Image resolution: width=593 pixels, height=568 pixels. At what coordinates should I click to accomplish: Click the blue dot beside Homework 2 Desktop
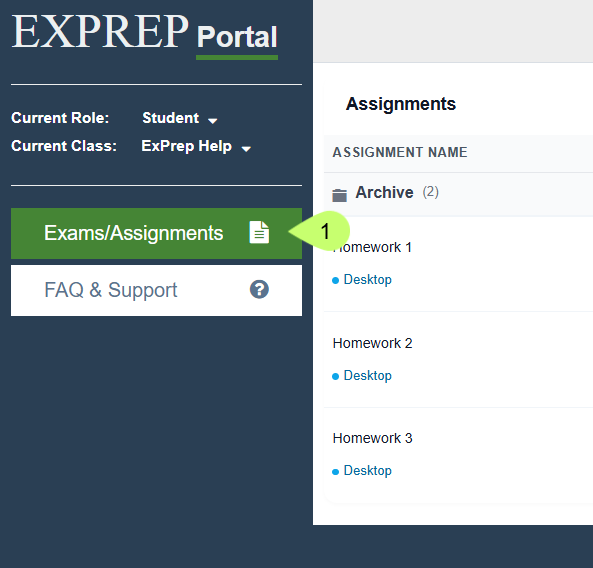pyautogui.click(x=335, y=376)
